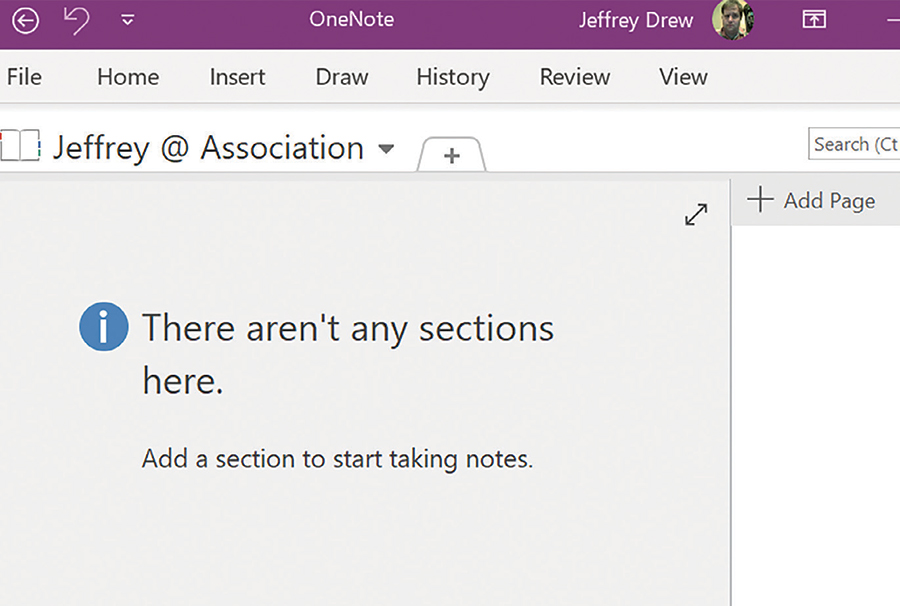Screen dimensions: 900x606
Task: Create a new section with the plus tab
Action: point(452,155)
